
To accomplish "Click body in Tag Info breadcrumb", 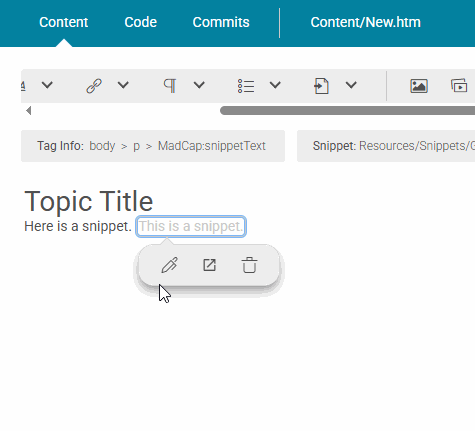I will point(102,146).
